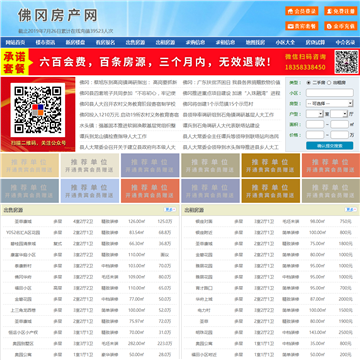Open the rental listing with 87.00㎡ area
360x360 pixels.
[271, 299]
